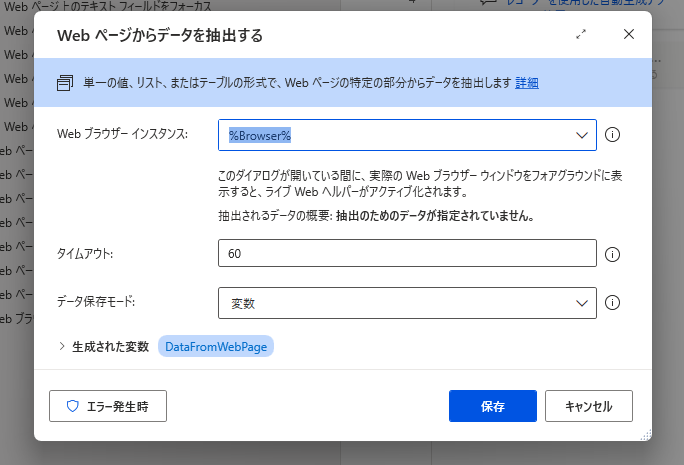Click the キャンセル button

pos(588,406)
